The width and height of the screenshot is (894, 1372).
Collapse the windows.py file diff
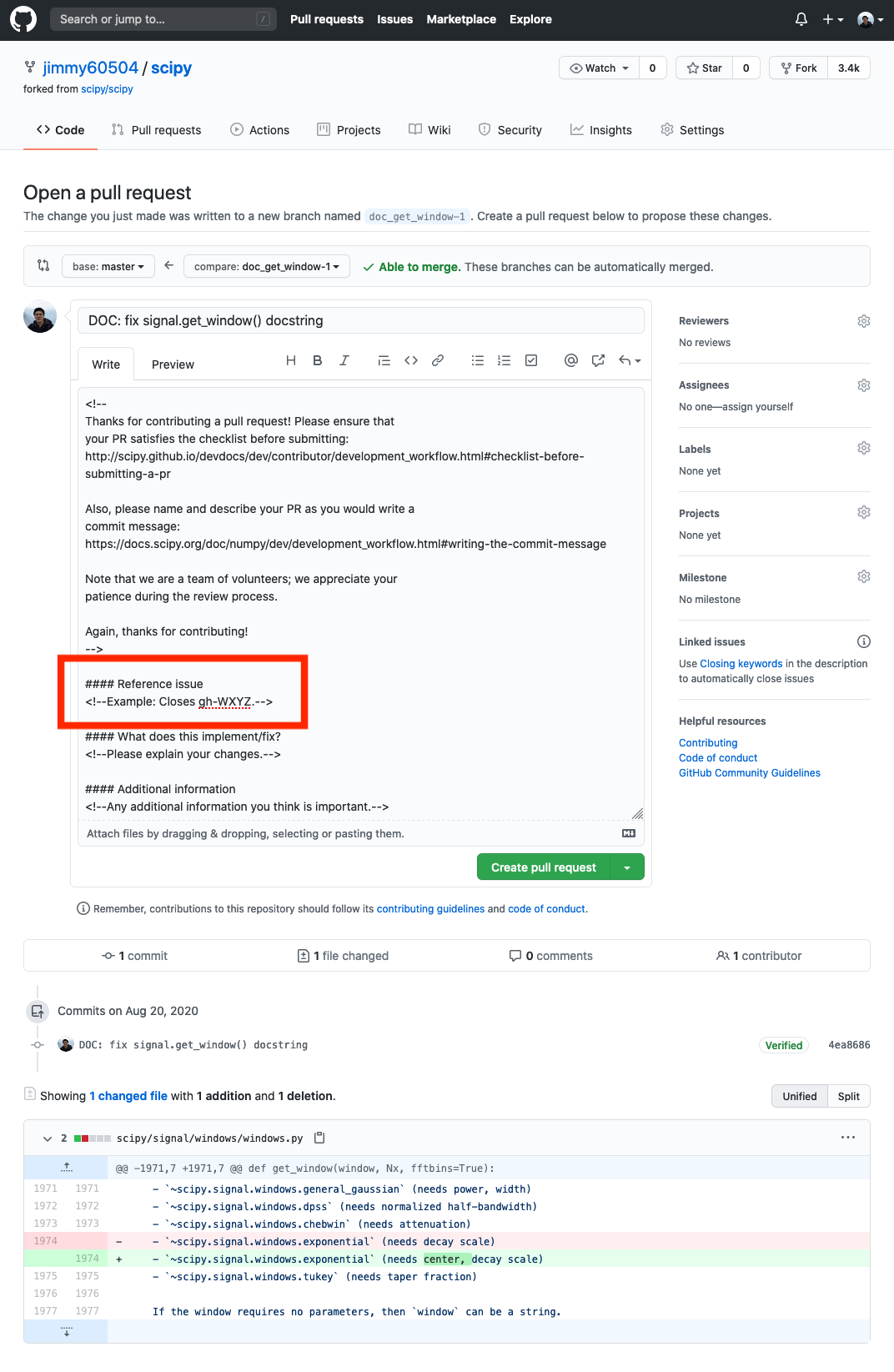click(x=48, y=1138)
